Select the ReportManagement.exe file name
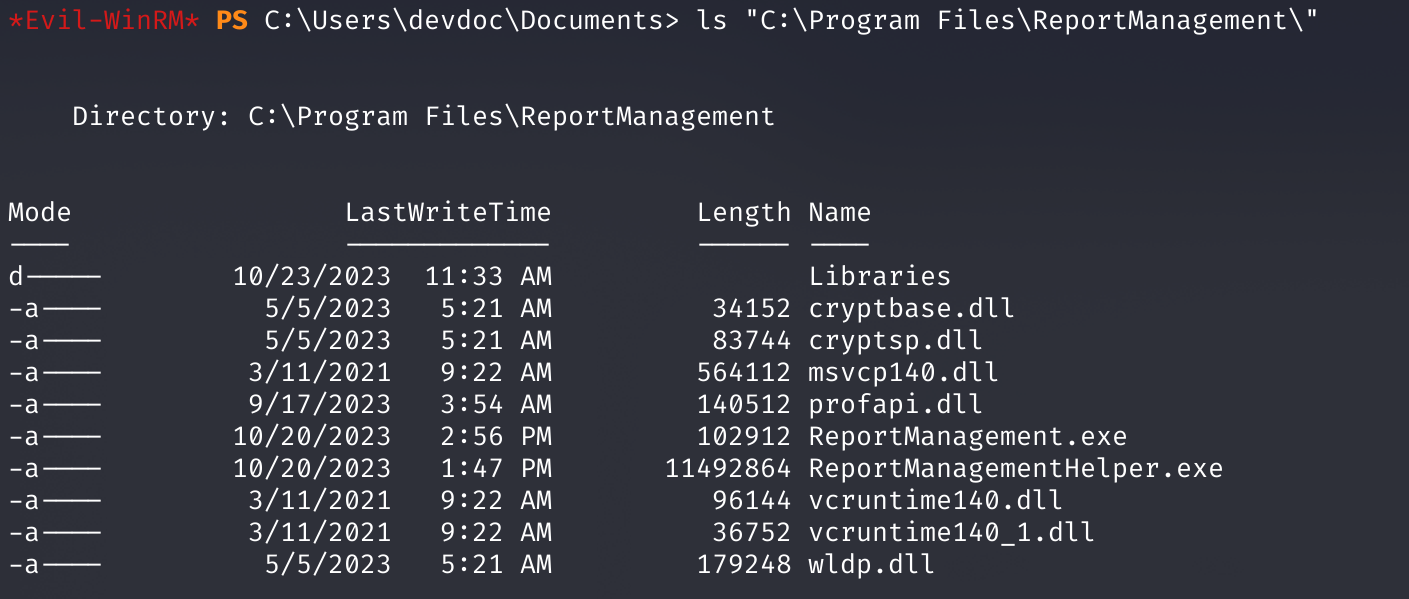This screenshot has height=599, width=1409. tap(967, 436)
